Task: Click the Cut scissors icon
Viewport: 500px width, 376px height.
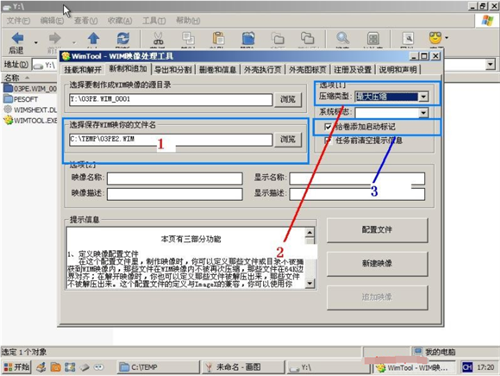Action: click(158, 39)
